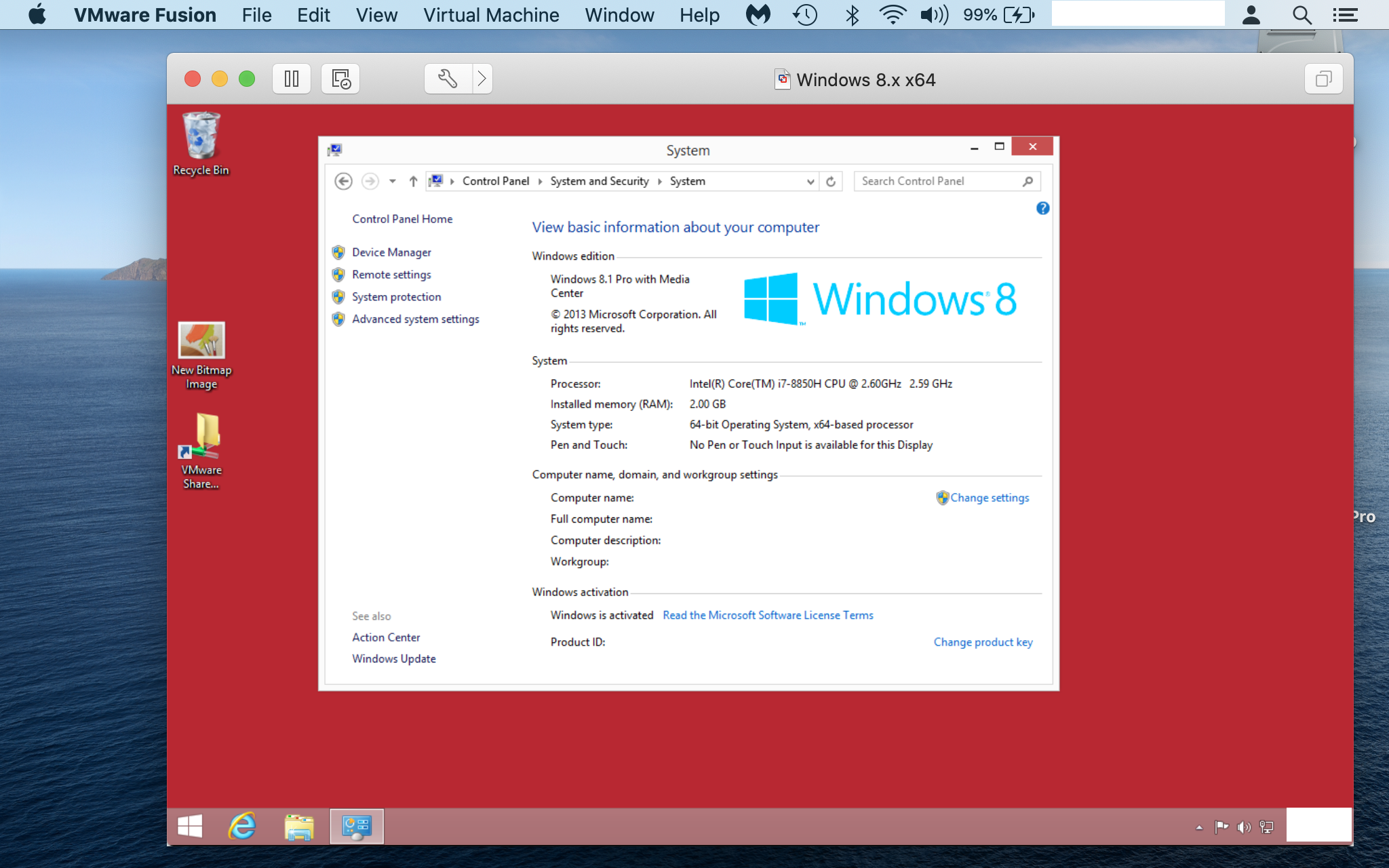Click the blue help question mark icon
The width and height of the screenshot is (1389, 868).
[1042, 208]
